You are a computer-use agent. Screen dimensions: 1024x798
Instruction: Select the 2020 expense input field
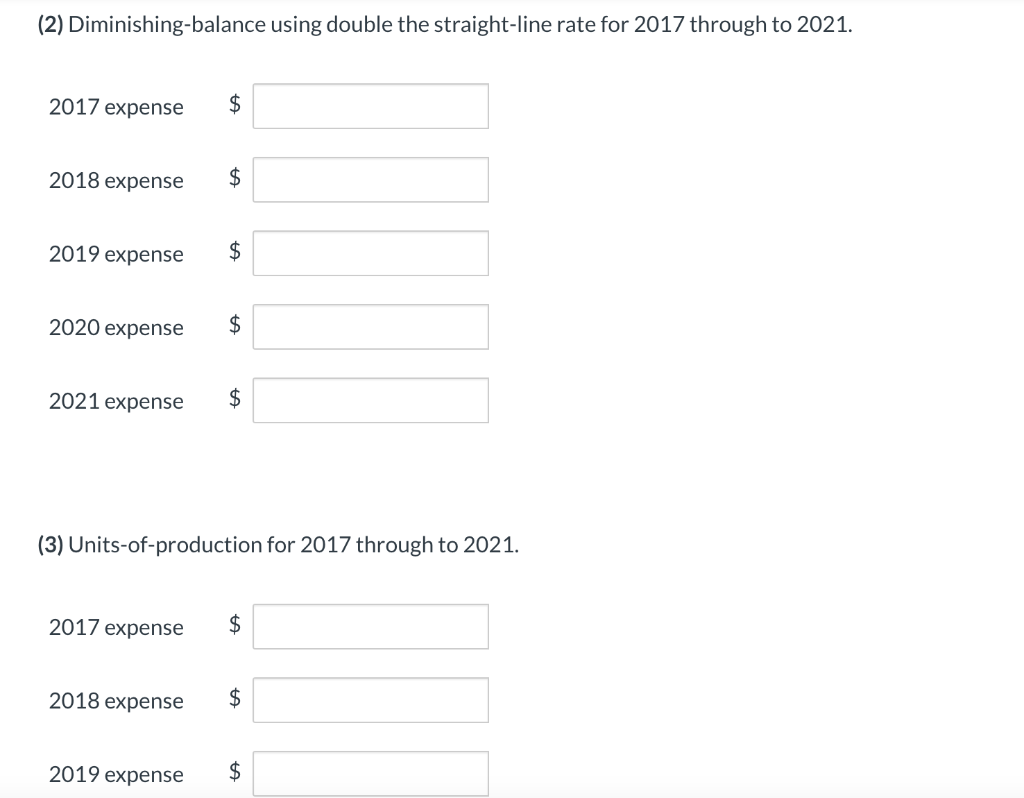coord(370,327)
